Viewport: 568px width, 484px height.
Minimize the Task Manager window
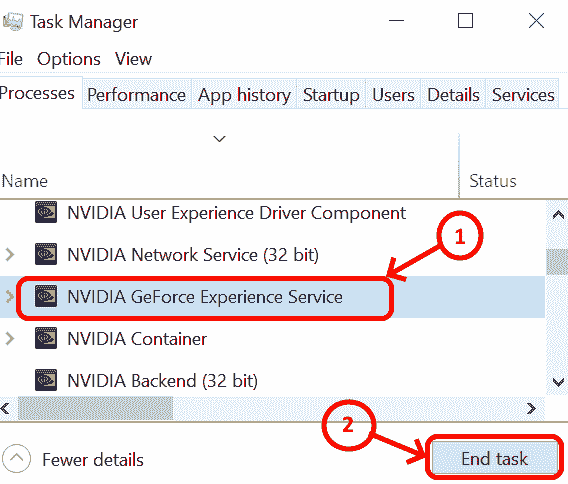(x=396, y=20)
